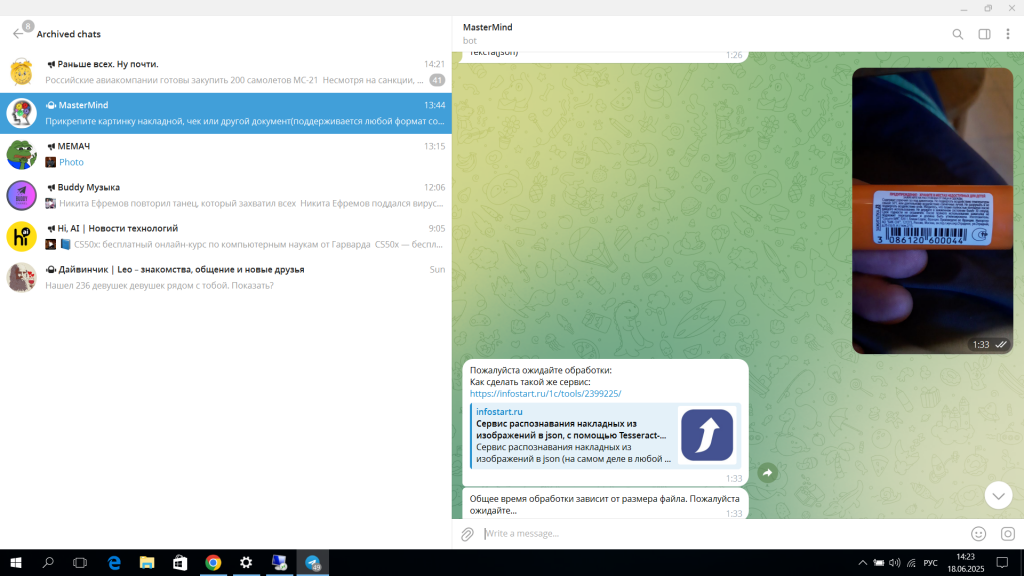Open Settings gear on the taskbar

tap(246, 563)
